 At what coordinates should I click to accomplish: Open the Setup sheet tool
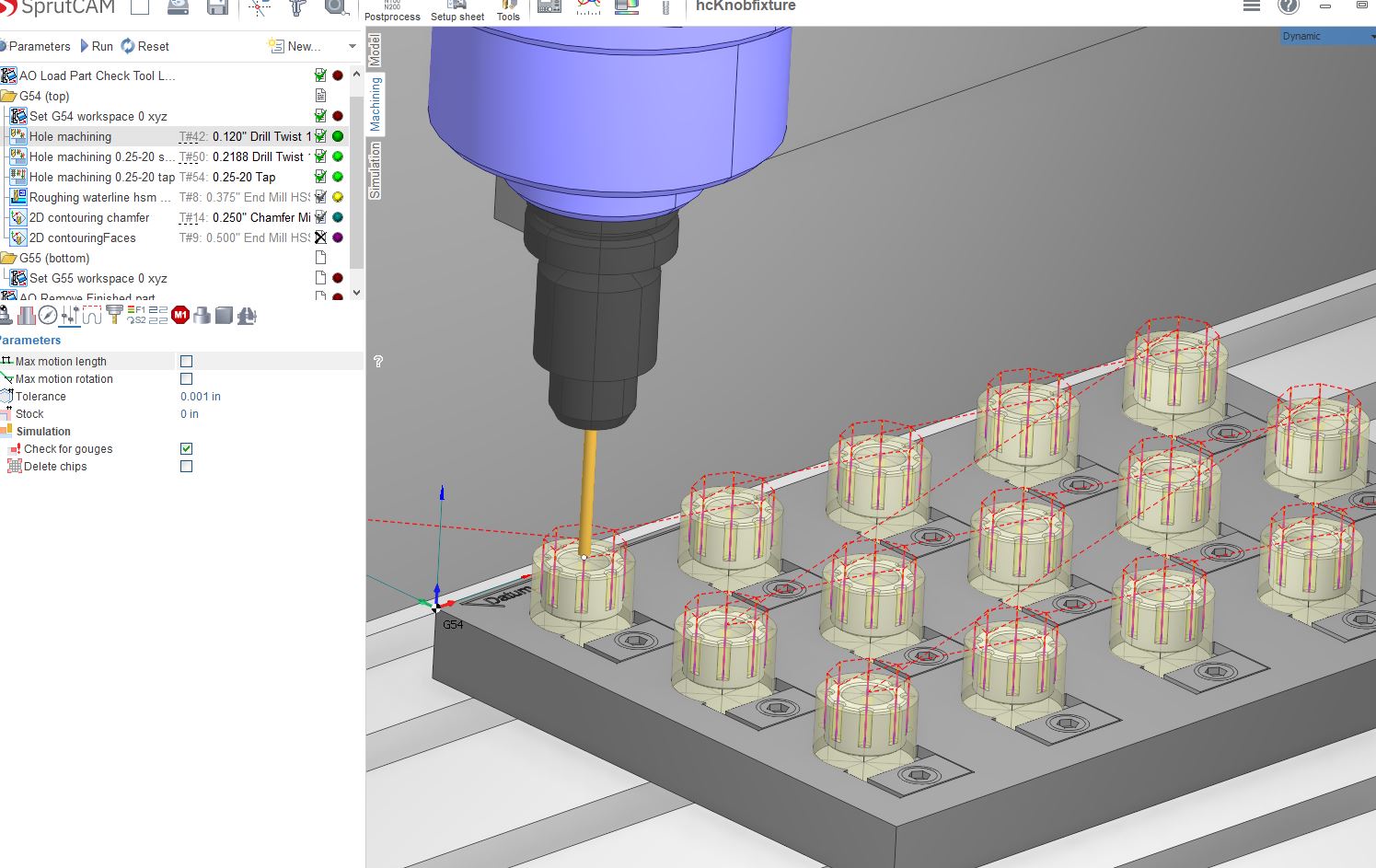(457, 11)
